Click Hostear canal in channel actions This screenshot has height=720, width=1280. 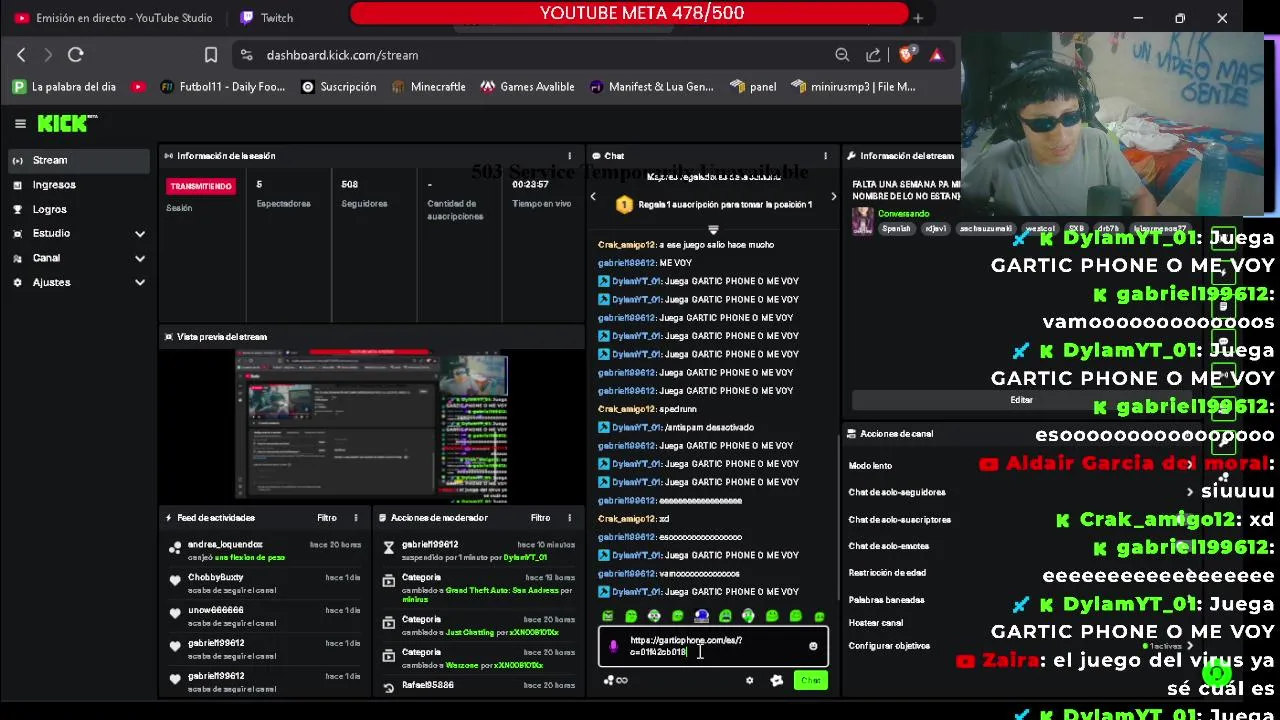(x=876, y=623)
